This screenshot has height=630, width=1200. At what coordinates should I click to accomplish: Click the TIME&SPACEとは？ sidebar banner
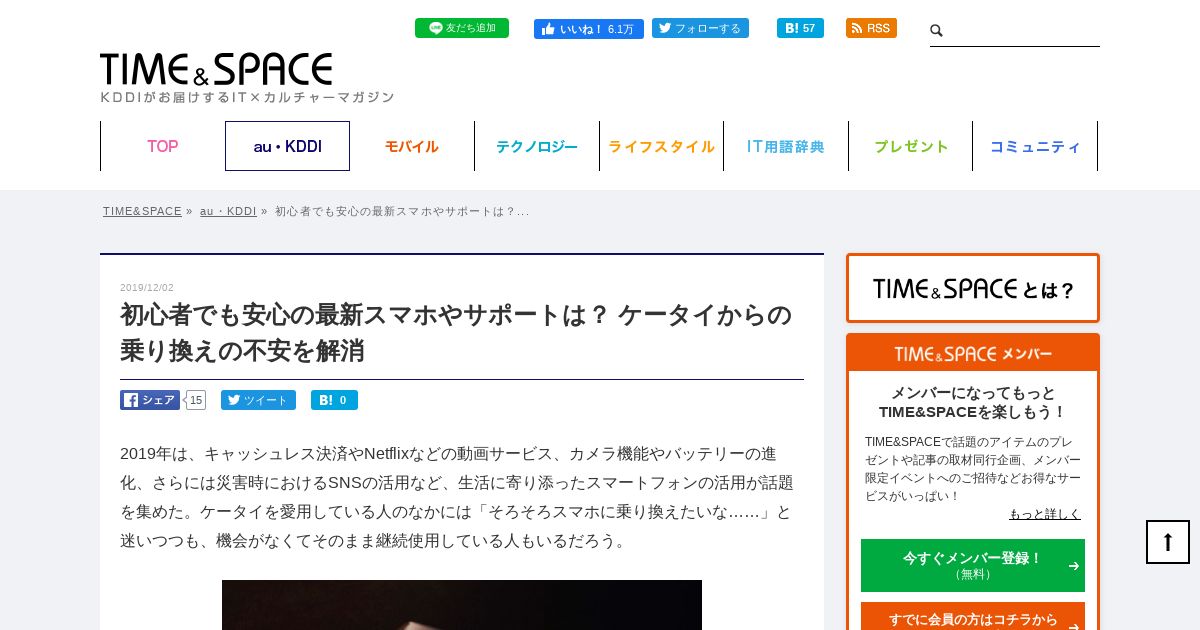[x=973, y=288]
